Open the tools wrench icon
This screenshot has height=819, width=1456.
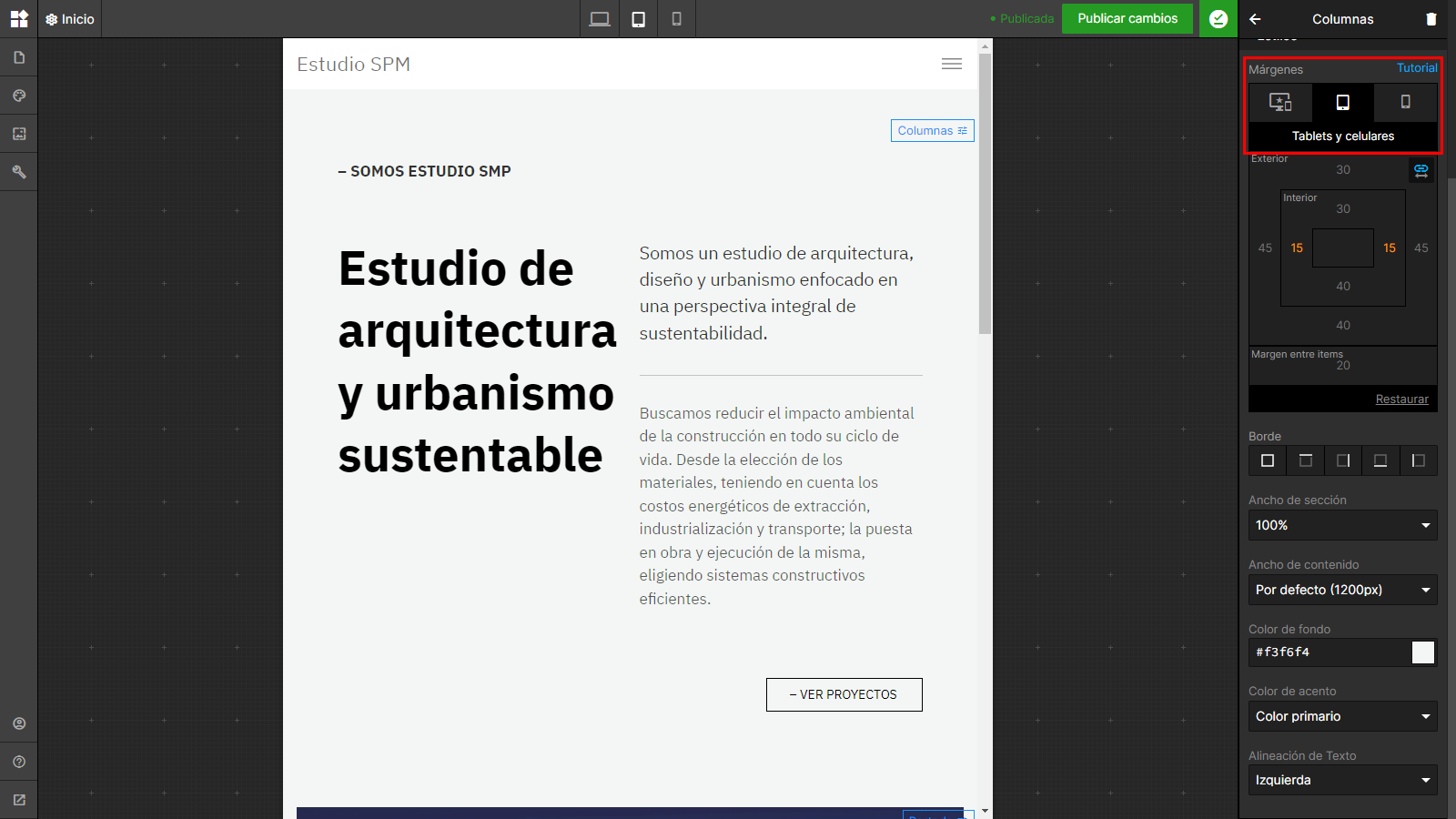19,172
